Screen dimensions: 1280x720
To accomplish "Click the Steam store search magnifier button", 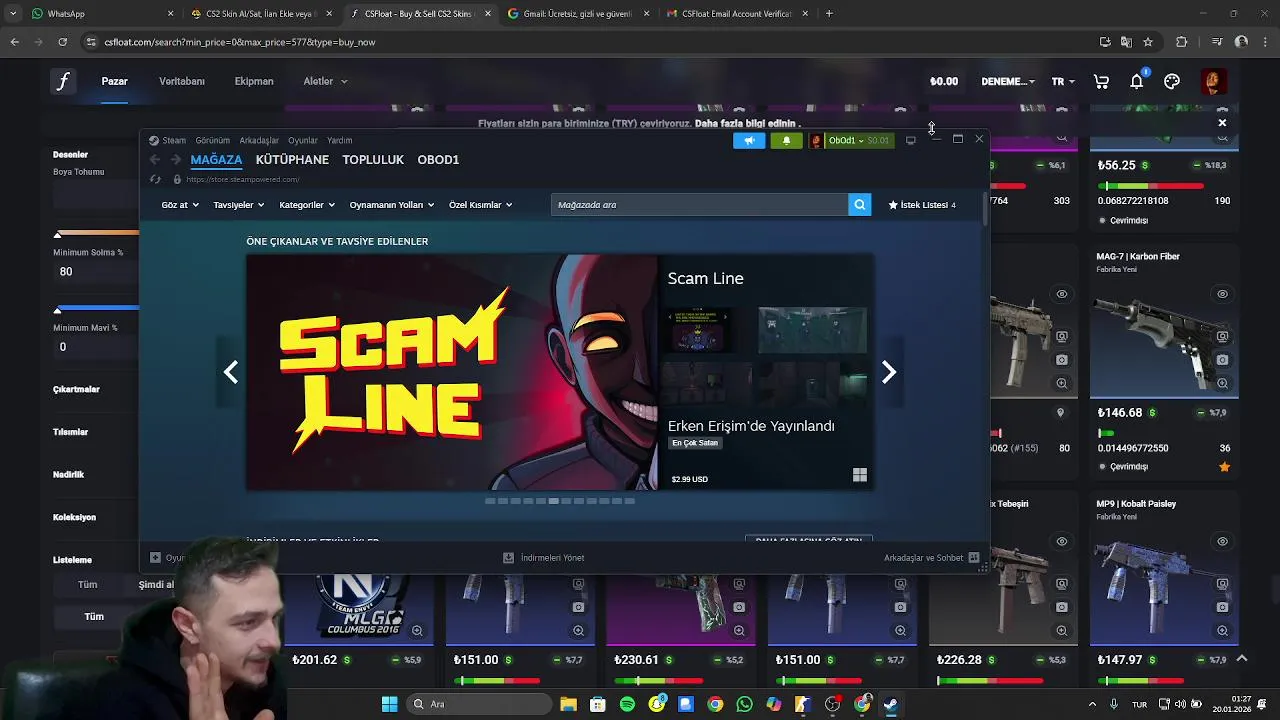I will 860,205.
